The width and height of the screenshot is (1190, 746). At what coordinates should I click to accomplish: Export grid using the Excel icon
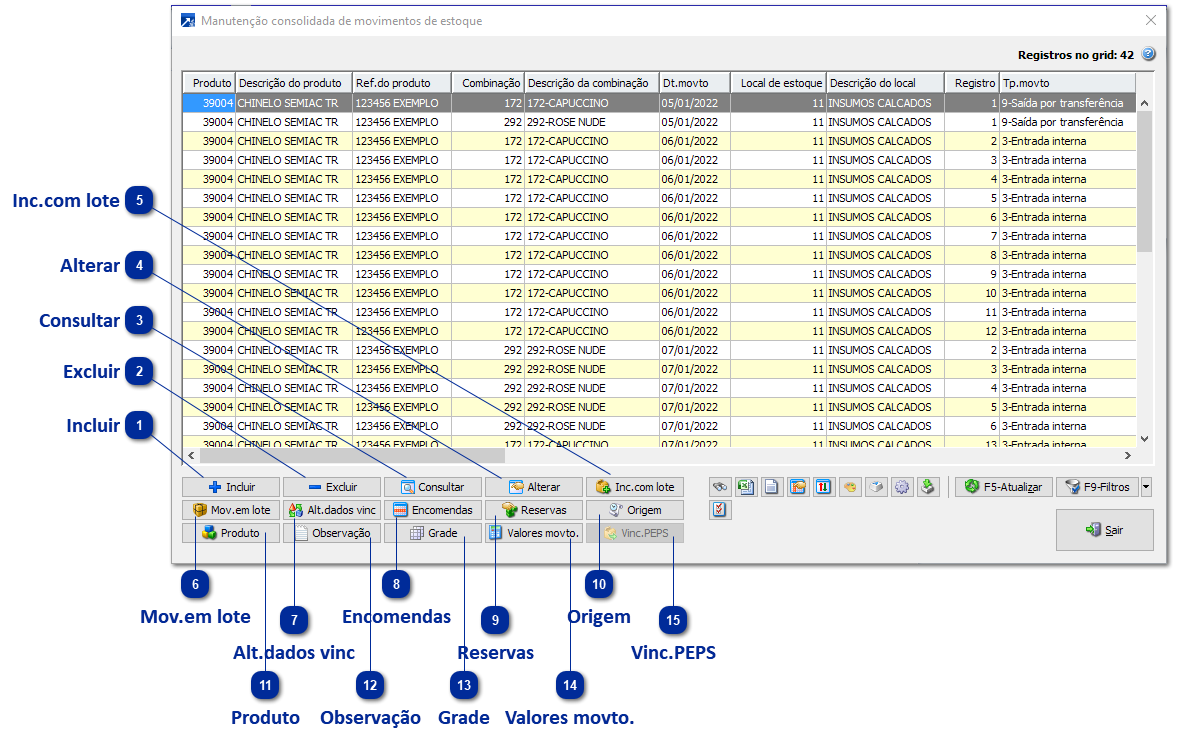click(745, 487)
